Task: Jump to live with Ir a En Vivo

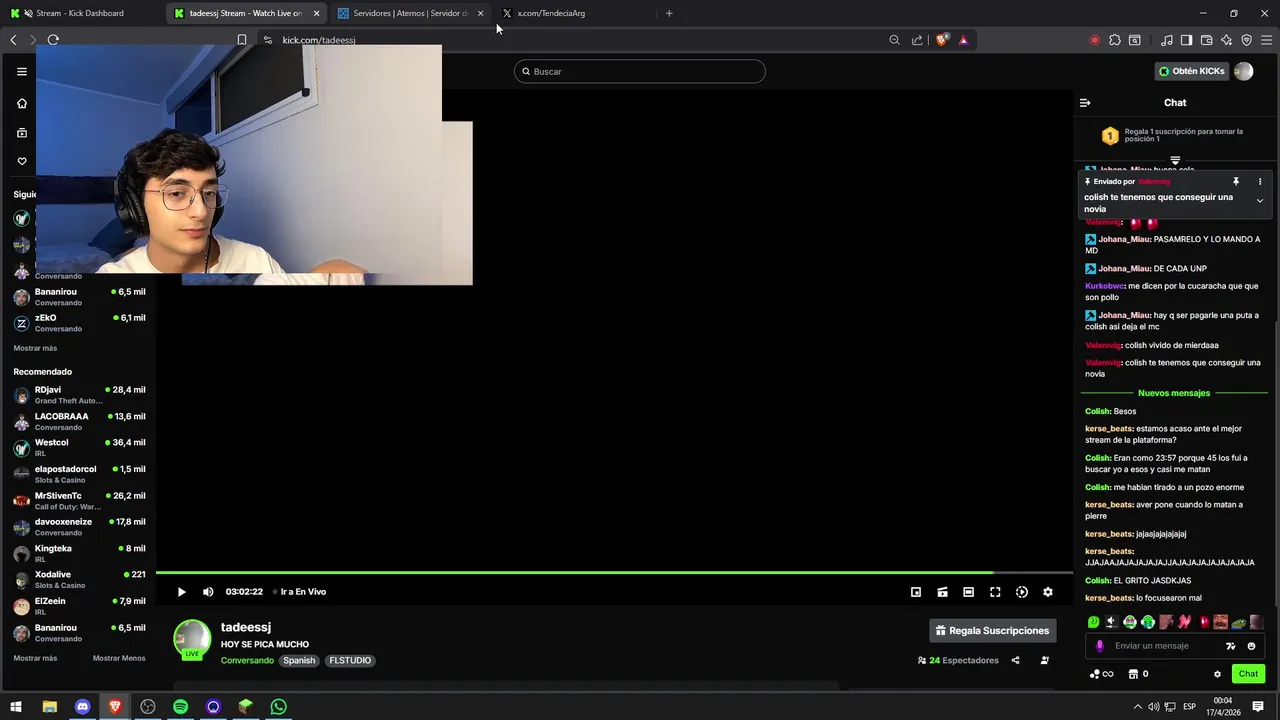Action: click(300, 592)
